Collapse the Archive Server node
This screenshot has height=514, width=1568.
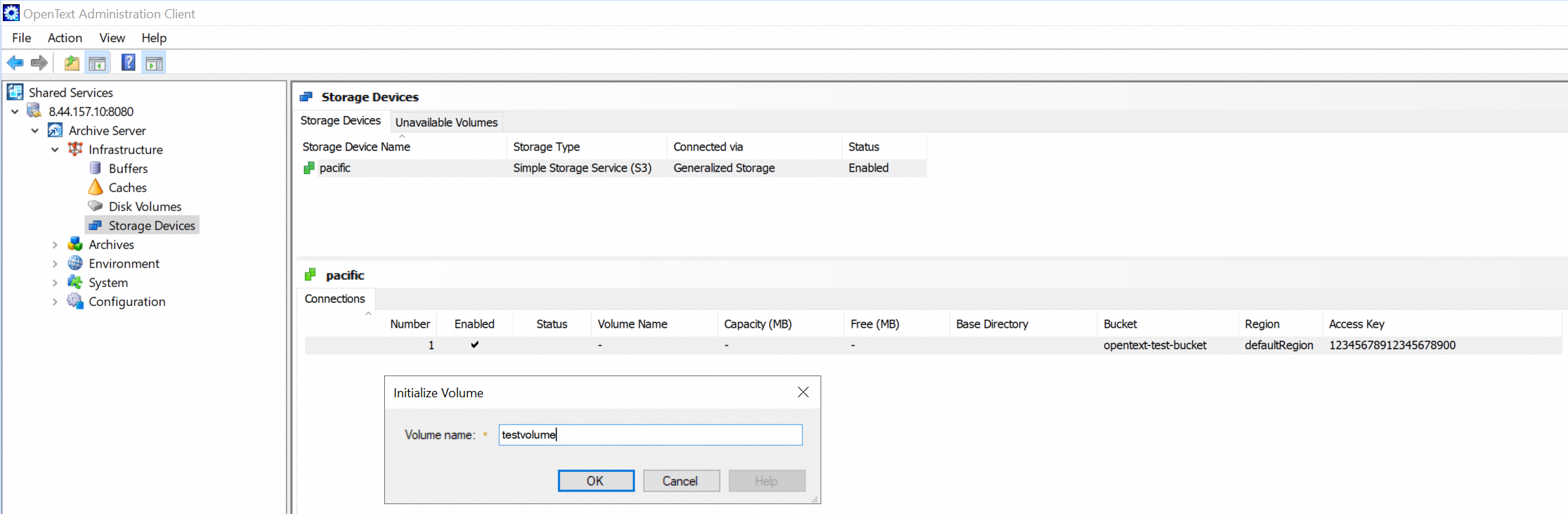click(35, 131)
